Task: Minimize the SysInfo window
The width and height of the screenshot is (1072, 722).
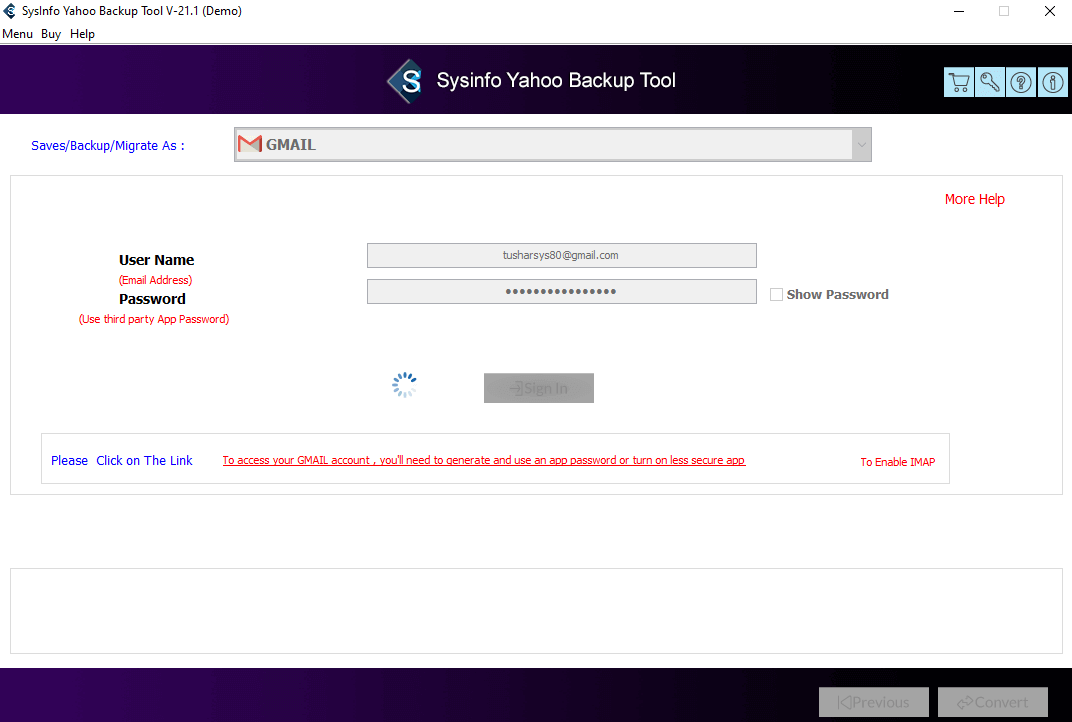Action: tap(959, 11)
